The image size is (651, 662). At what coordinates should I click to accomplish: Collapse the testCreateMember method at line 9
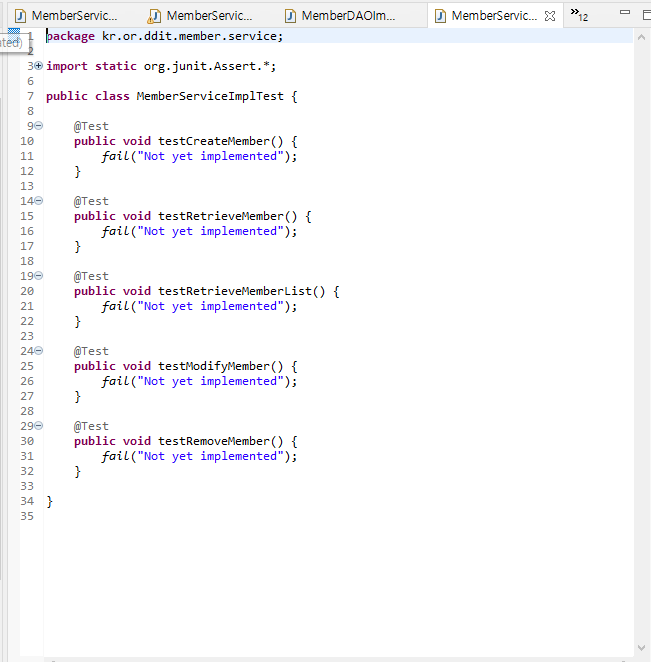click(38, 126)
